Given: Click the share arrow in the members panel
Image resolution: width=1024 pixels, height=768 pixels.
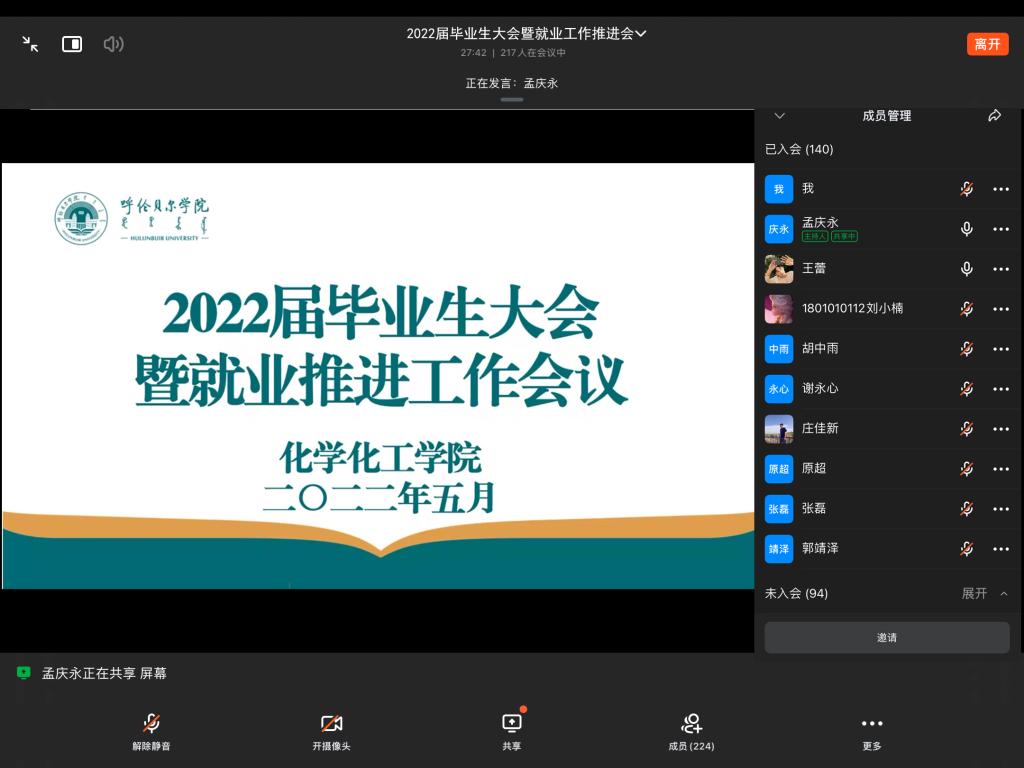Looking at the screenshot, I should pyautogui.click(x=994, y=116).
